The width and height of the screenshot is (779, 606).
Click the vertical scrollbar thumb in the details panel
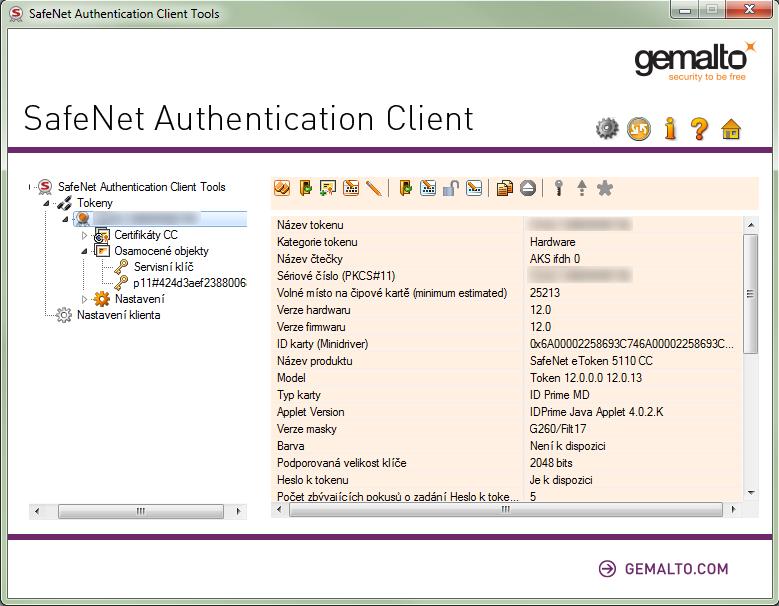point(751,294)
